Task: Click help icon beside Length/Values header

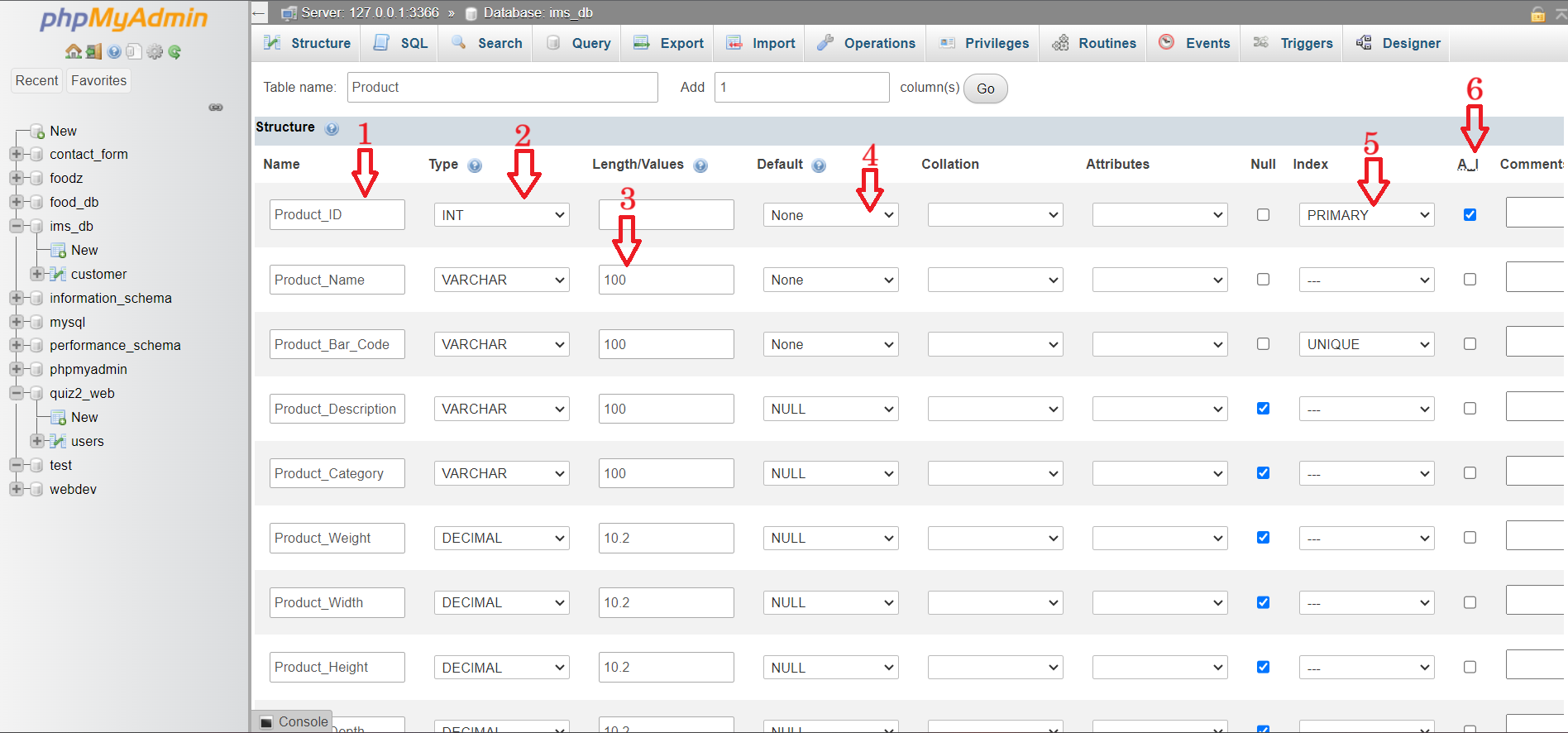Action: click(700, 165)
